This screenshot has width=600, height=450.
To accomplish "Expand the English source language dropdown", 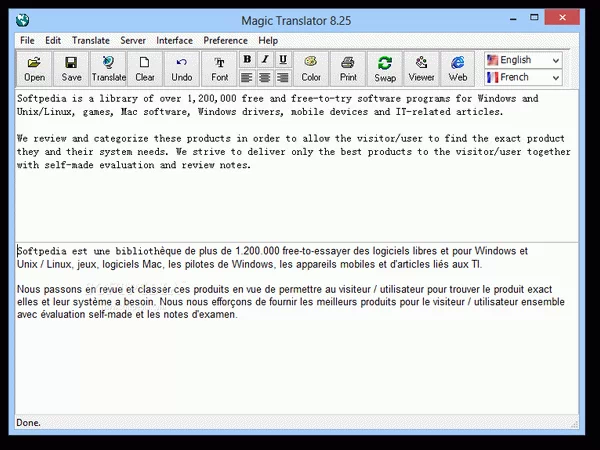I will tap(556, 60).
